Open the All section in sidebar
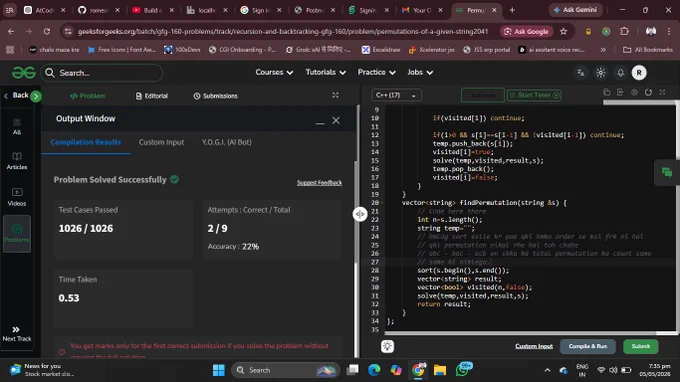 click(17, 127)
